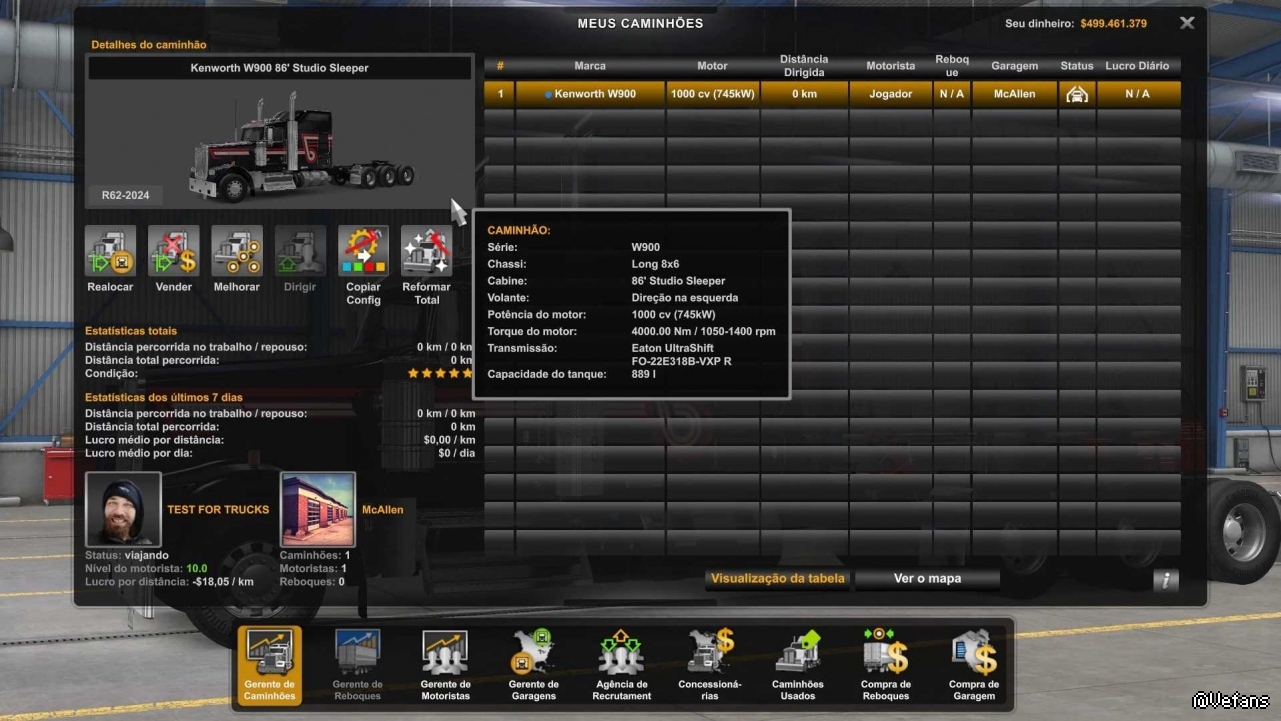This screenshot has height=721, width=1281.
Task: Click the Kenworth W900 86' Studio Sleeper title
Action: pos(280,68)
